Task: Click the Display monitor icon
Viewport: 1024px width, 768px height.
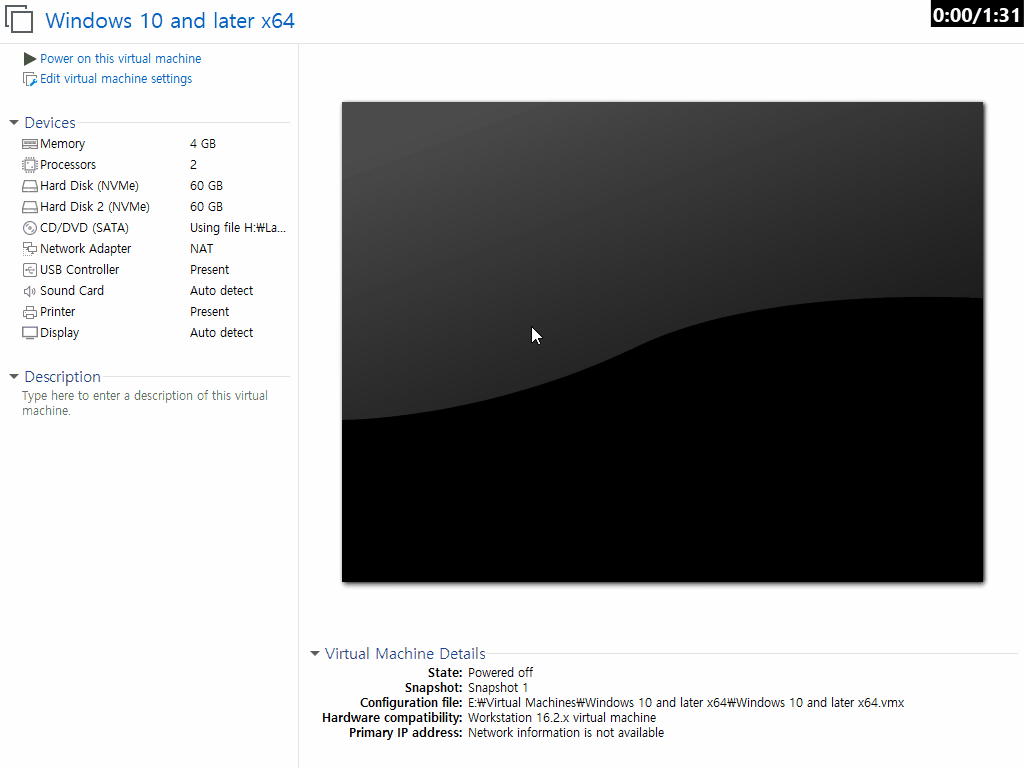Action: pos(29,333)
